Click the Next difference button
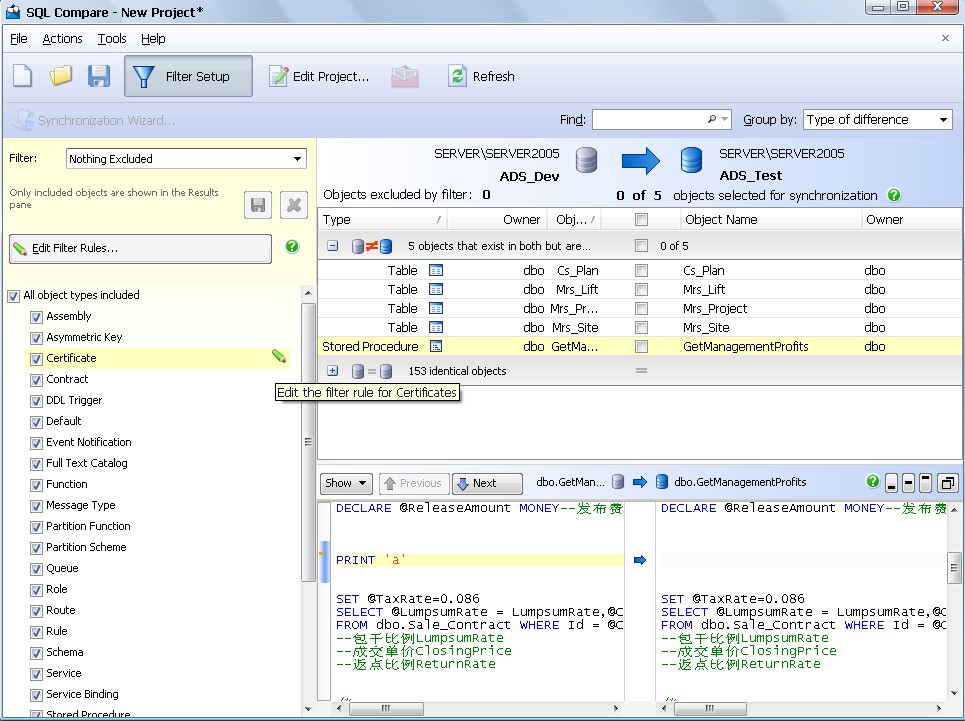The height and width of the screenshot is (721, 965). pyautogui.click(x=486, y=483)
